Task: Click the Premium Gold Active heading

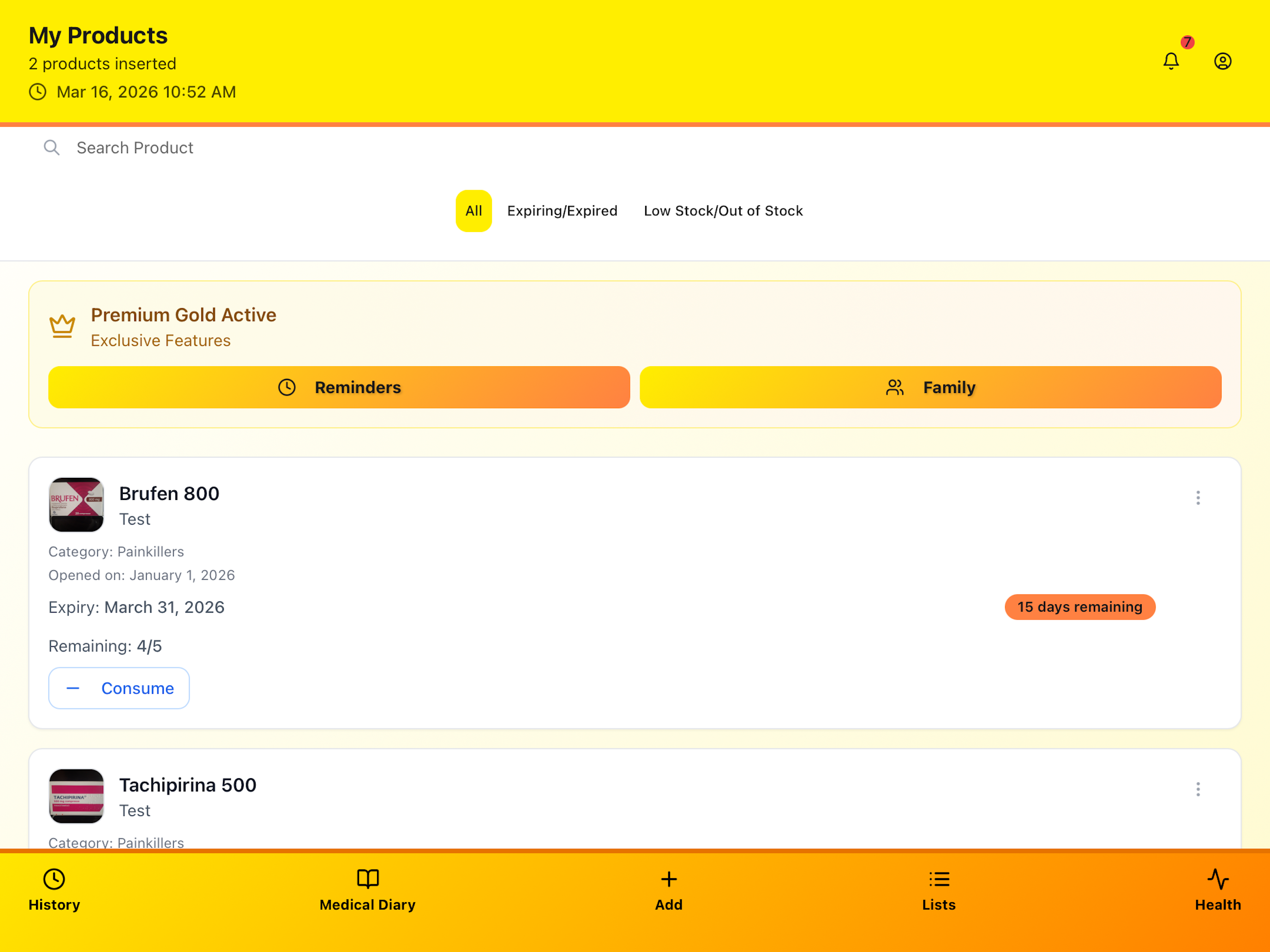Action: point(184,315)
